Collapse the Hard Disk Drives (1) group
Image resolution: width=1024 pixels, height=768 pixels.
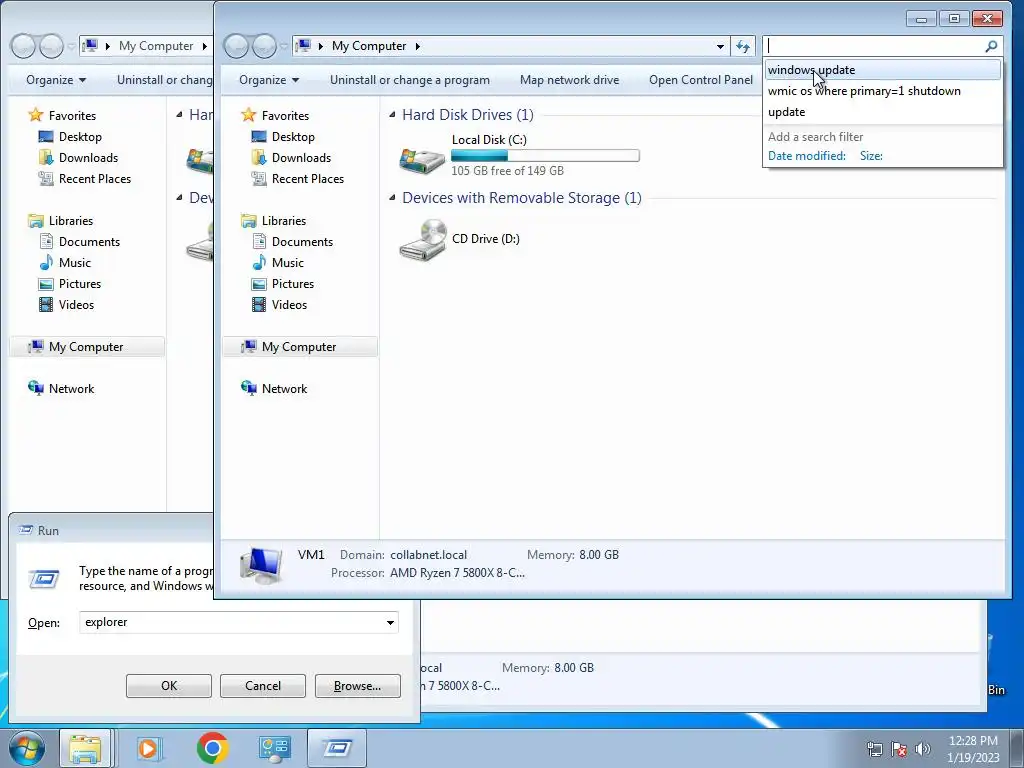coord(392,115)
